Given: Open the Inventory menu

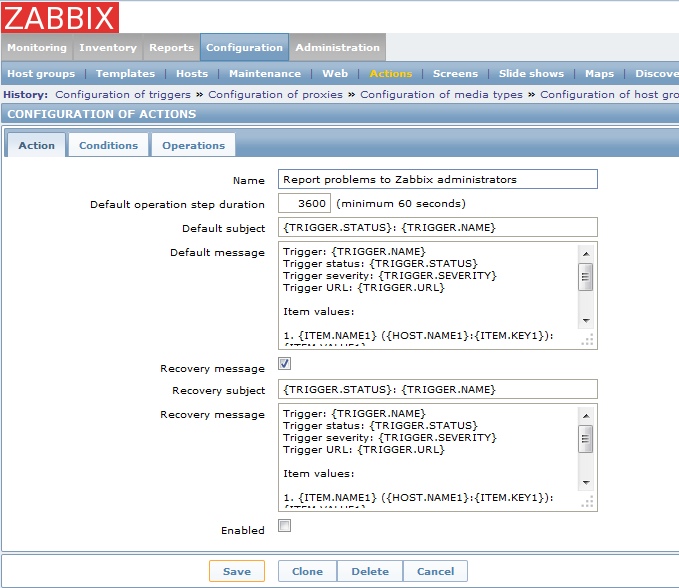Looking at the screenshot, I should click(x=108, y=48).
